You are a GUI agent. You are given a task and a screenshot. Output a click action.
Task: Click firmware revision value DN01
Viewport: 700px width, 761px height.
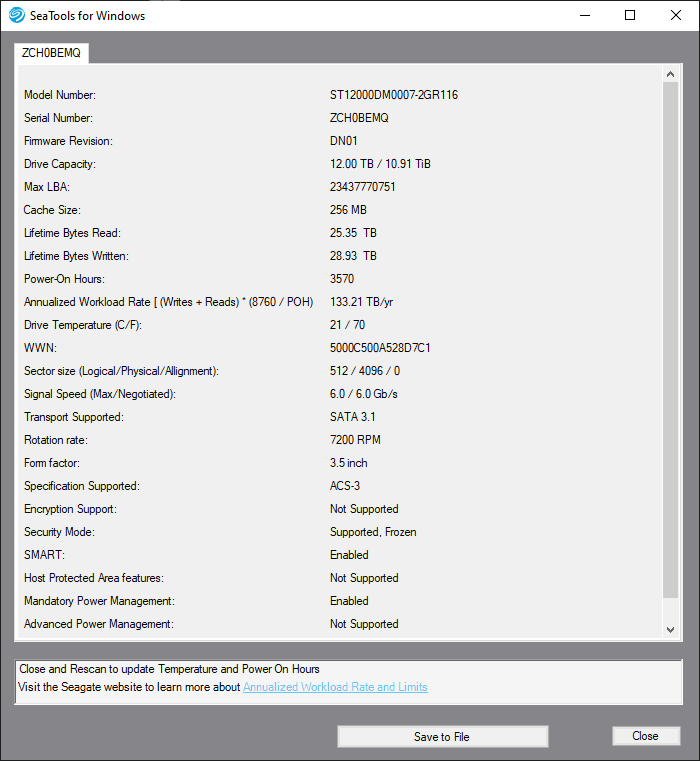[344, 141]
